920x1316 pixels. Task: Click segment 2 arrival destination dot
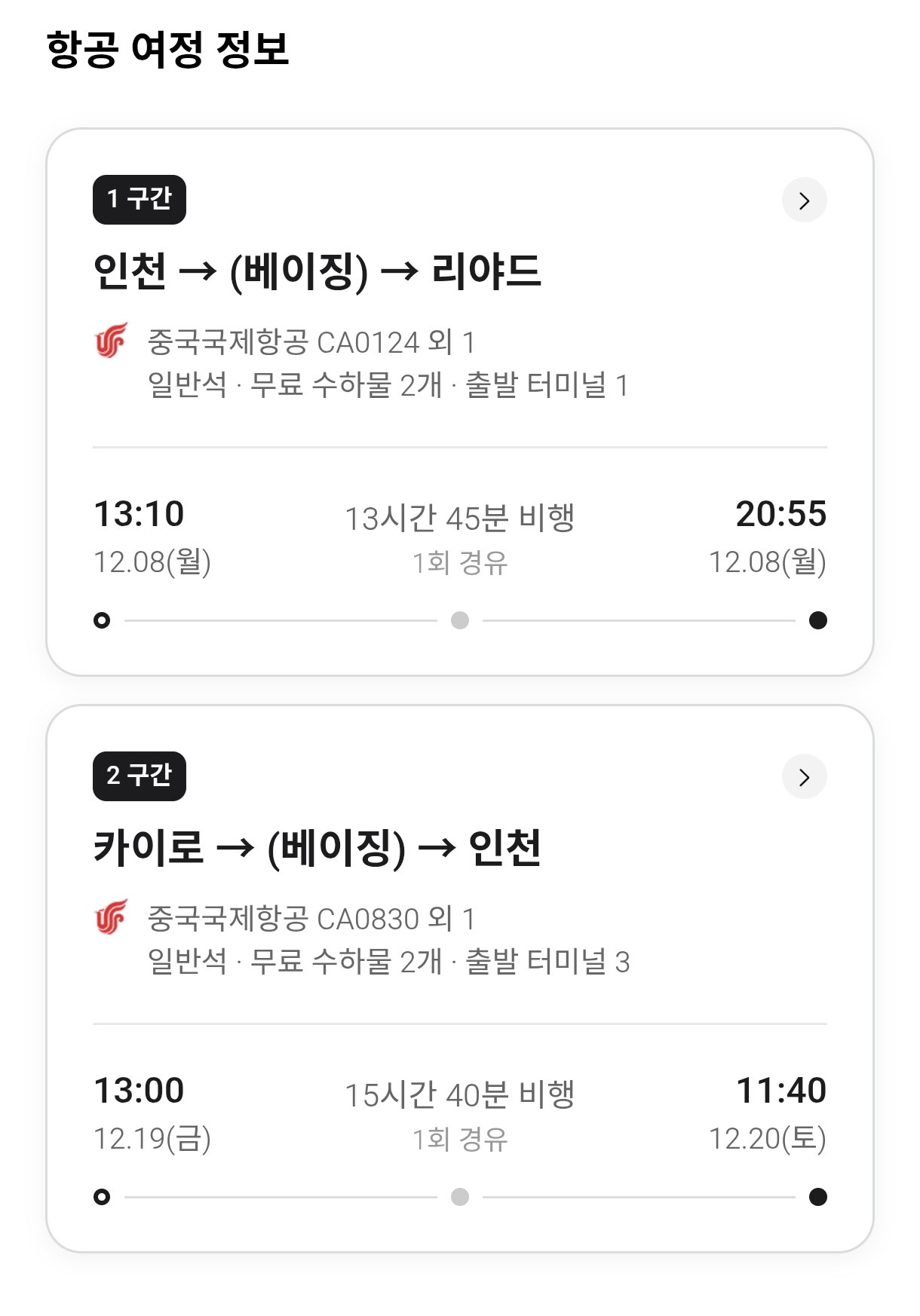[817, 1197]
